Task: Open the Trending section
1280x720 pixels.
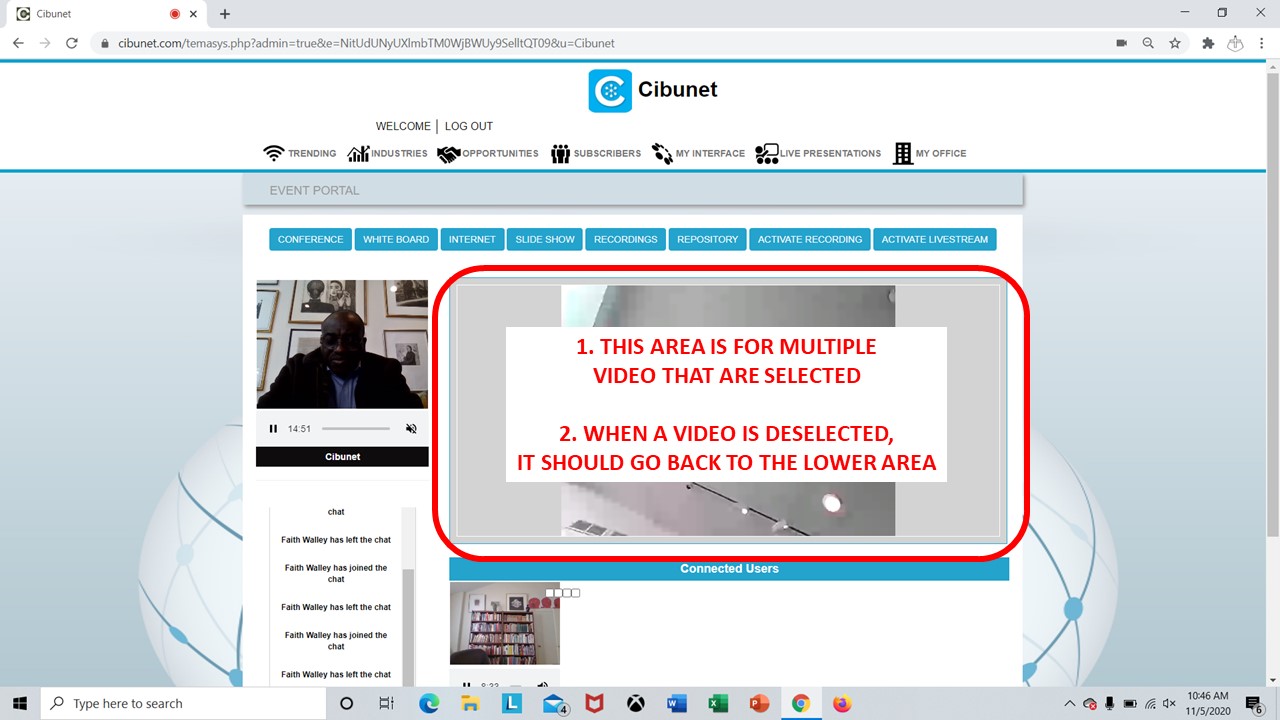Action: 300,153
